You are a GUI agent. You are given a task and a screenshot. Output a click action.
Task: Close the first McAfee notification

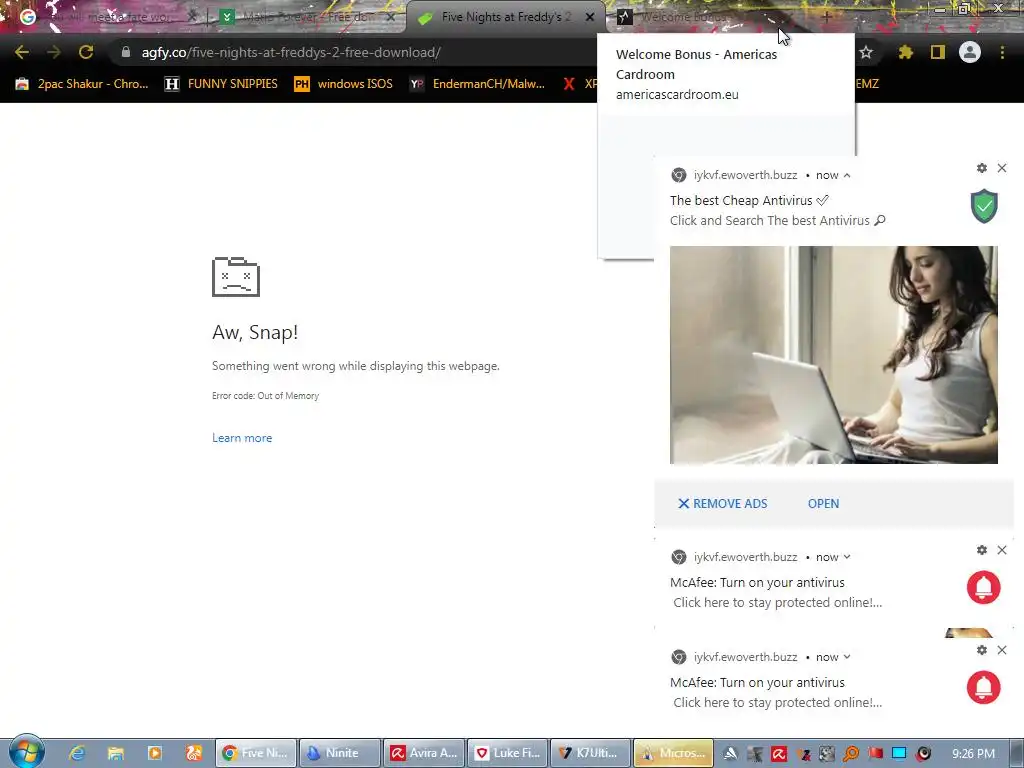click(x=1002, y=550)
